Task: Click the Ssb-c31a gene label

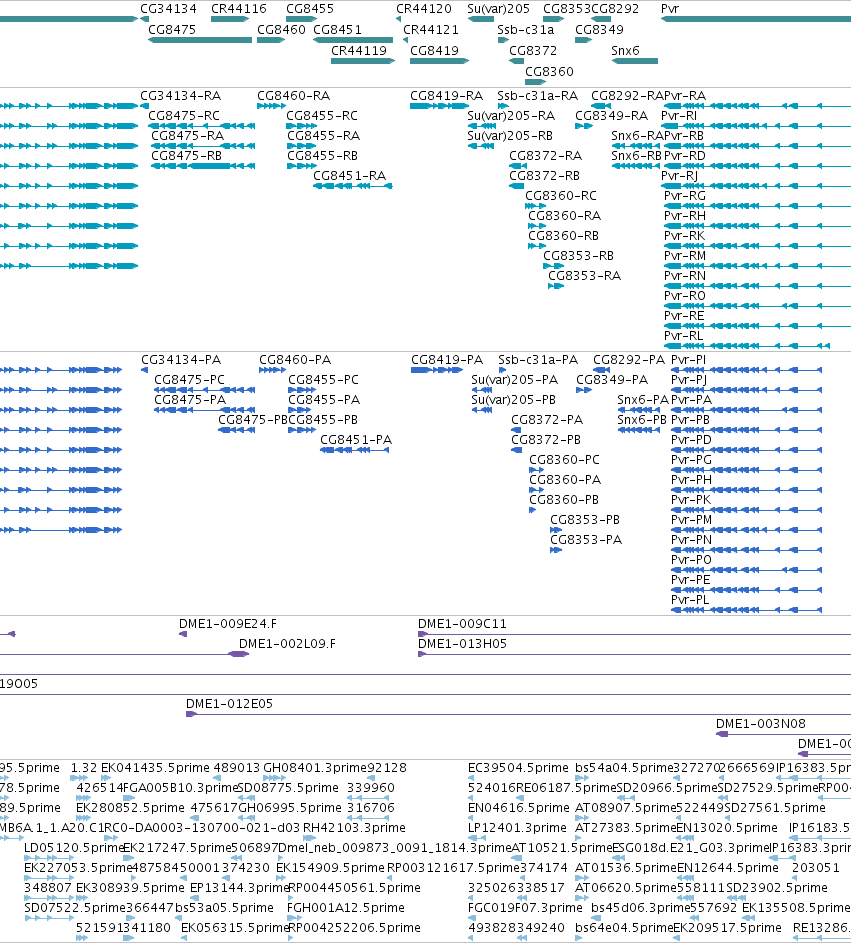Action: [x=526, y=29]
